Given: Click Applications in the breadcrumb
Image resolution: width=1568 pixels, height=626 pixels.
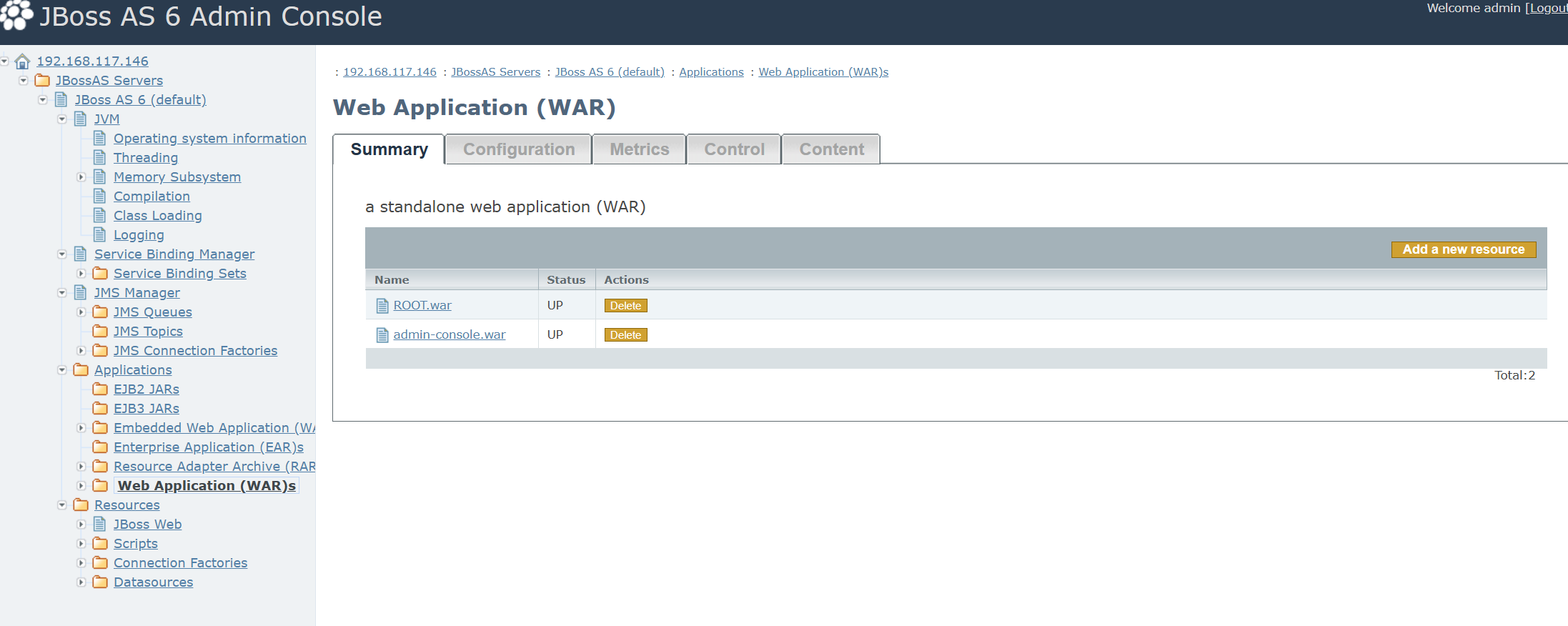Looking at the screenshot, I should click(x=711, y=72).
